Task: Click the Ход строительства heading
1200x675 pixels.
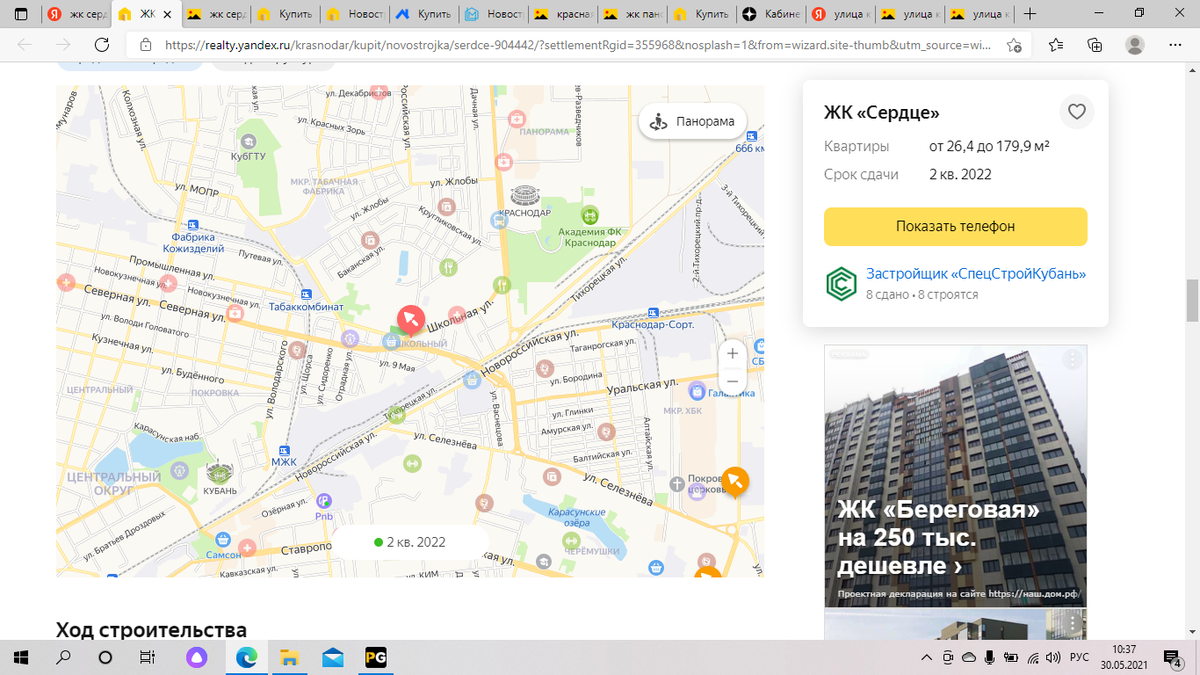Action: click(x=151, y=630)
